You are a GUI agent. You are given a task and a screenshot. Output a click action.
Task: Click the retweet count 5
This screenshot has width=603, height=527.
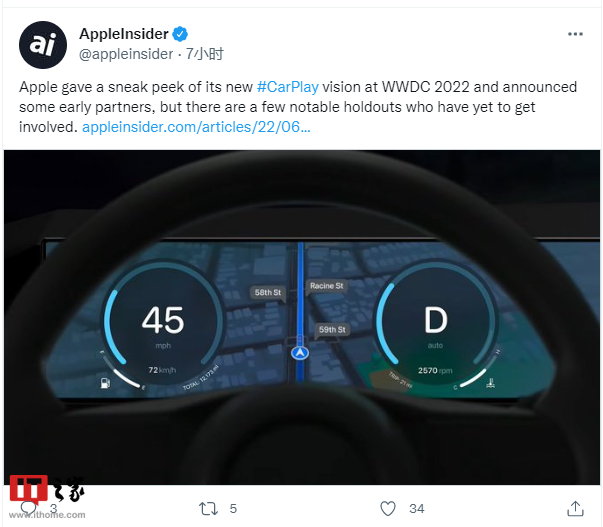click(233, 509)
